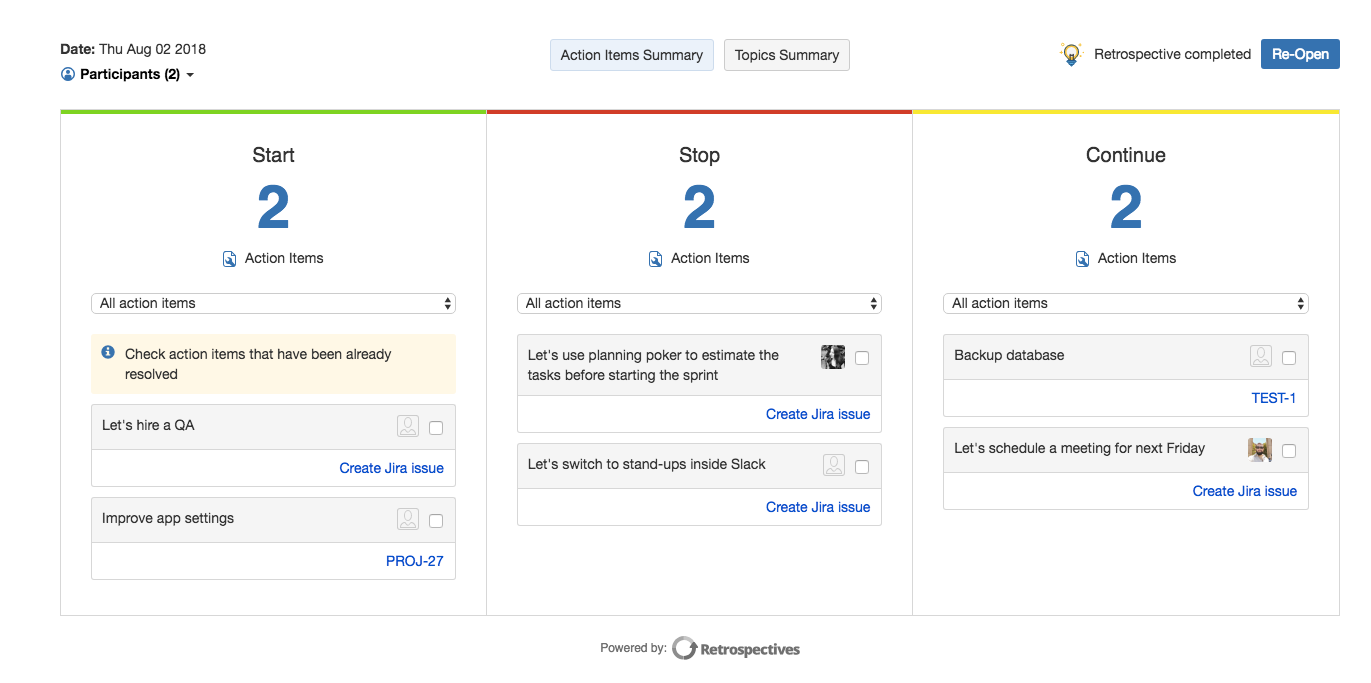Open All action items filter under Start
Viewport: 1371px width, 683px height.
tap(273, 303)
